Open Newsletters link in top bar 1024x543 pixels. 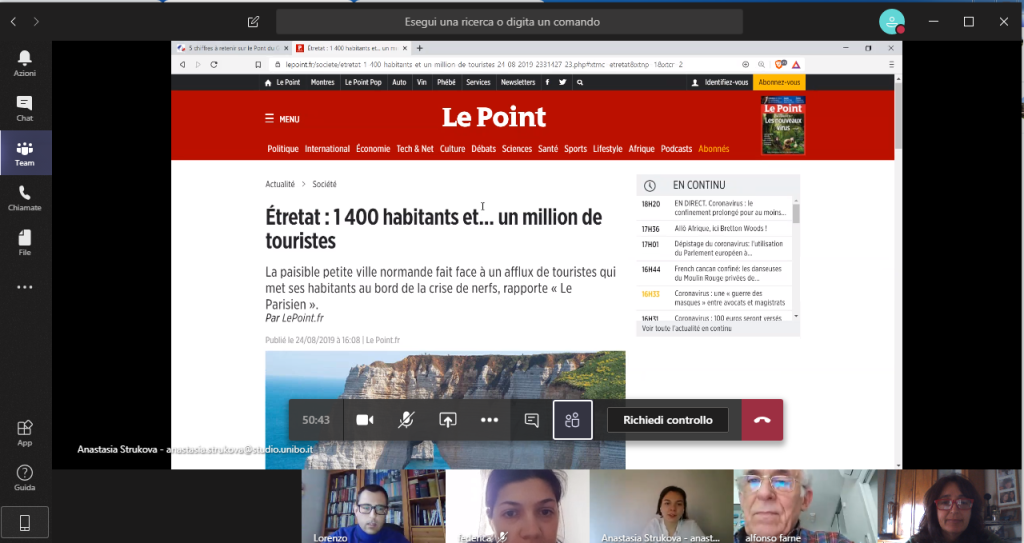pos(518,82)
